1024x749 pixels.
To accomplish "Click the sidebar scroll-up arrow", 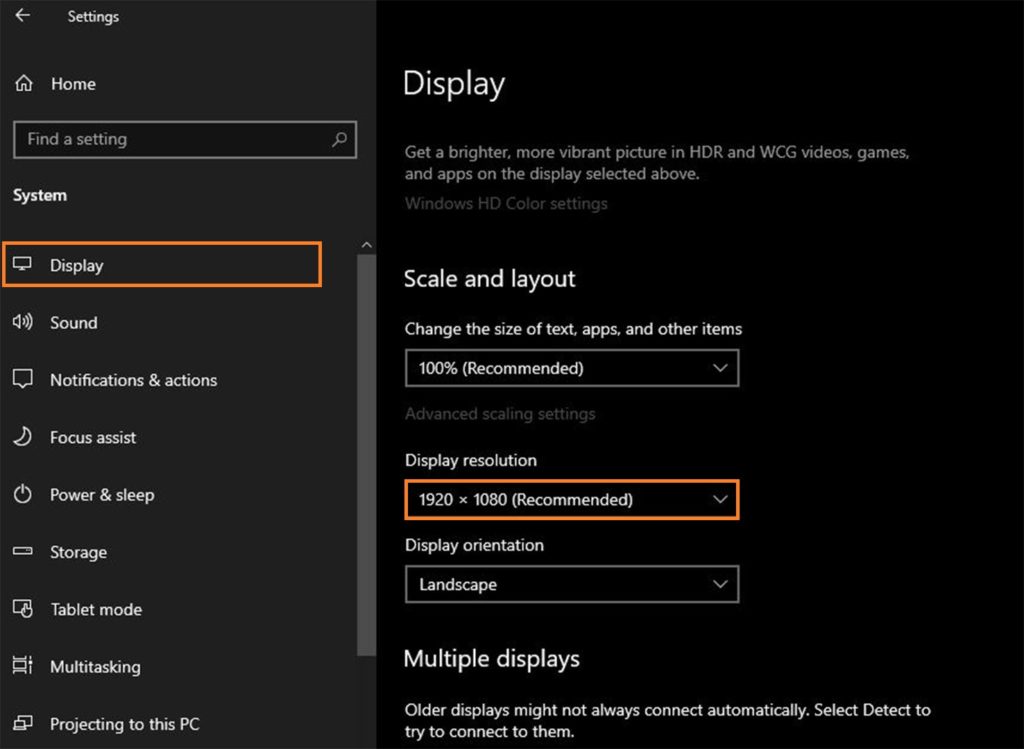I will click(x=366, y=245).
